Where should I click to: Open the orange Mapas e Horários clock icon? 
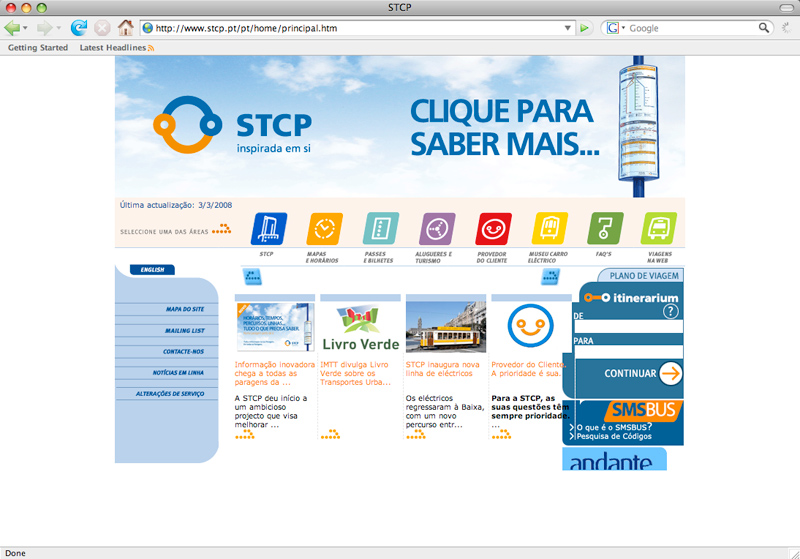pyautogui.click(x=324, y=228)
